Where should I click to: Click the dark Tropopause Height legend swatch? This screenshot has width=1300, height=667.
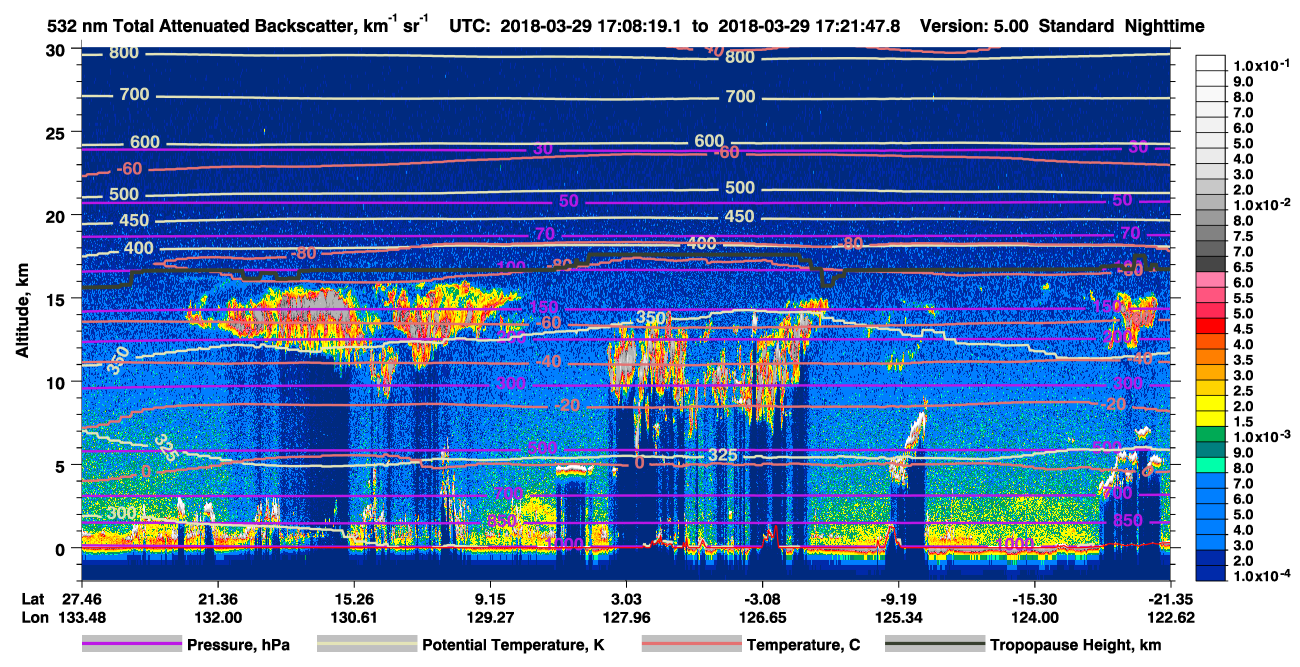coord(933,645)
